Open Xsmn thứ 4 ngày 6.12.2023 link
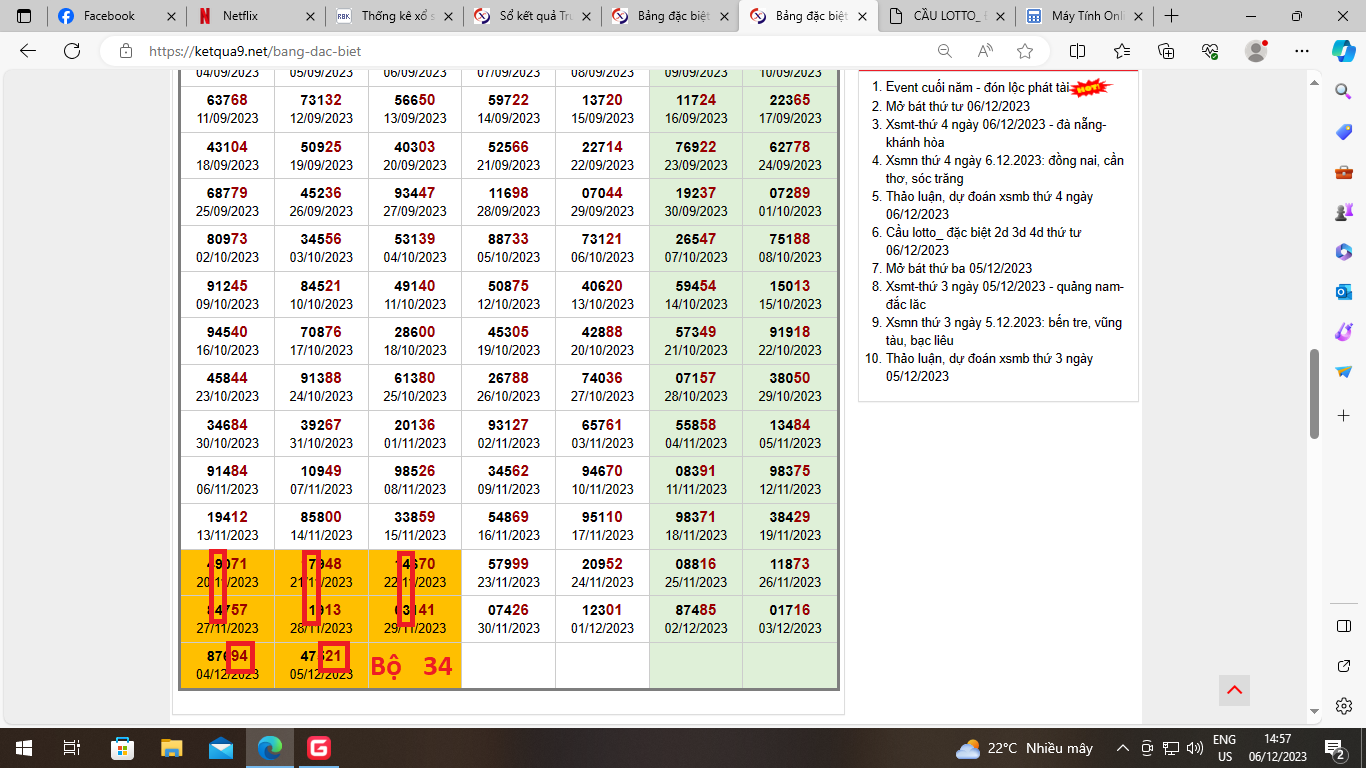The height and width of the screenshot is (768, 1366). click(1005, 169)
